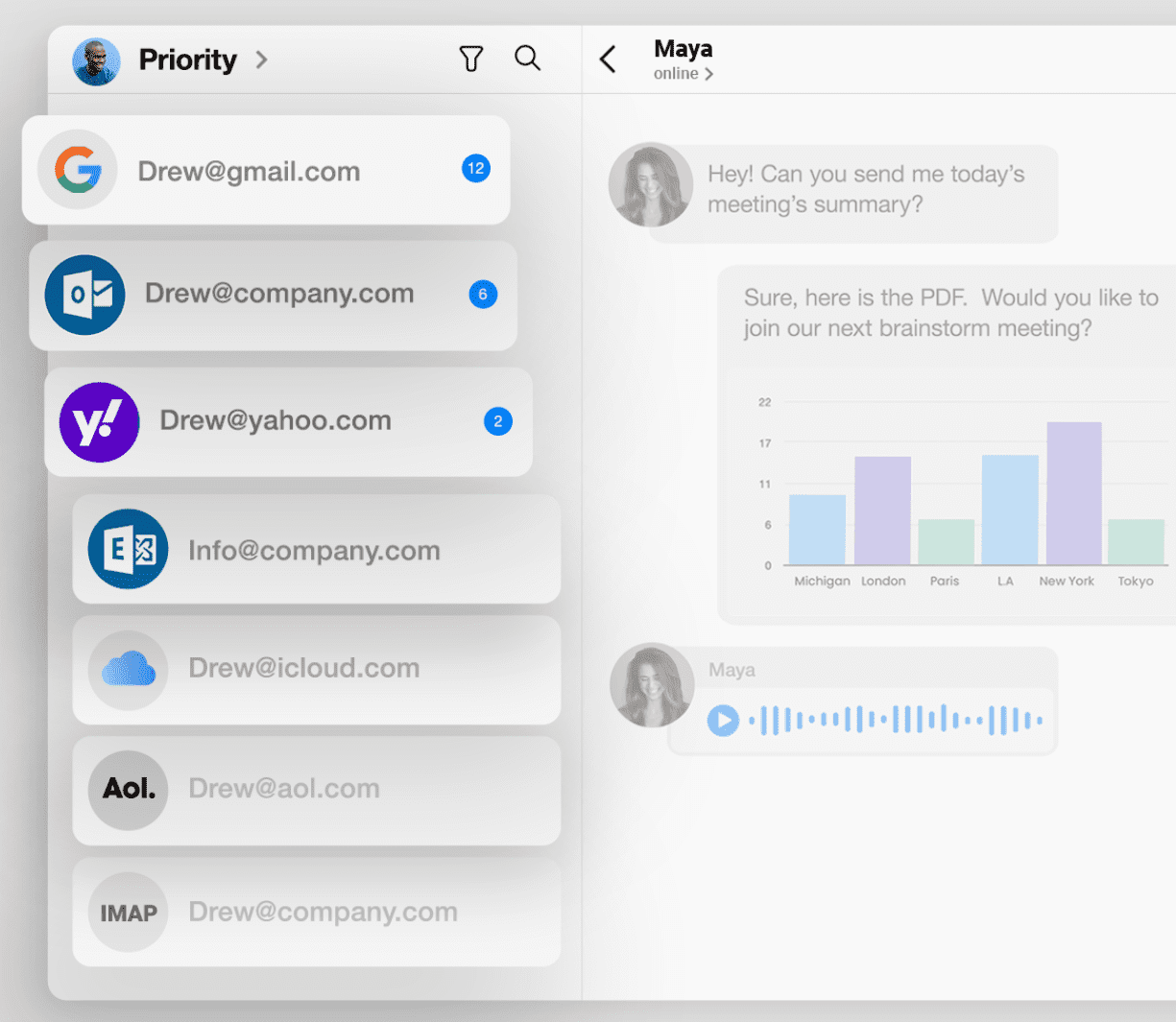This screenshot has width=1176, height=1022.
Task: Click the search magnifier icon
Action: coord(527,59)
